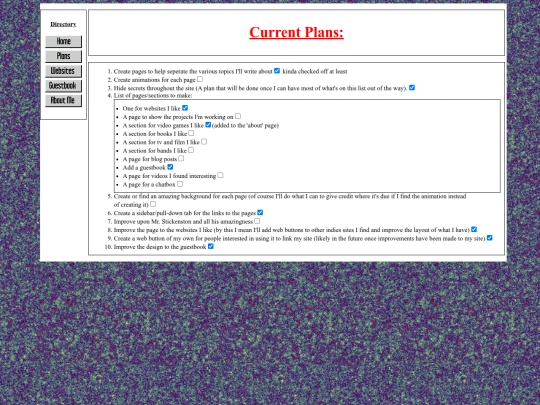Check 'A page for videos I found' checkbox

(x=220, y=175)
